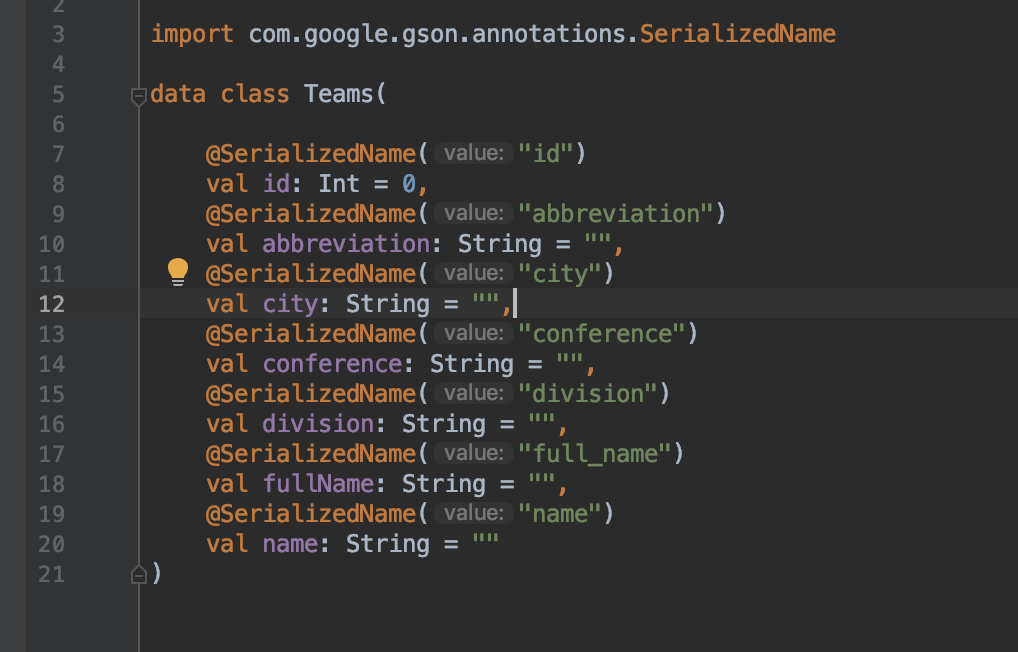Place cursor on fullName property

click(x=318, y=484)
